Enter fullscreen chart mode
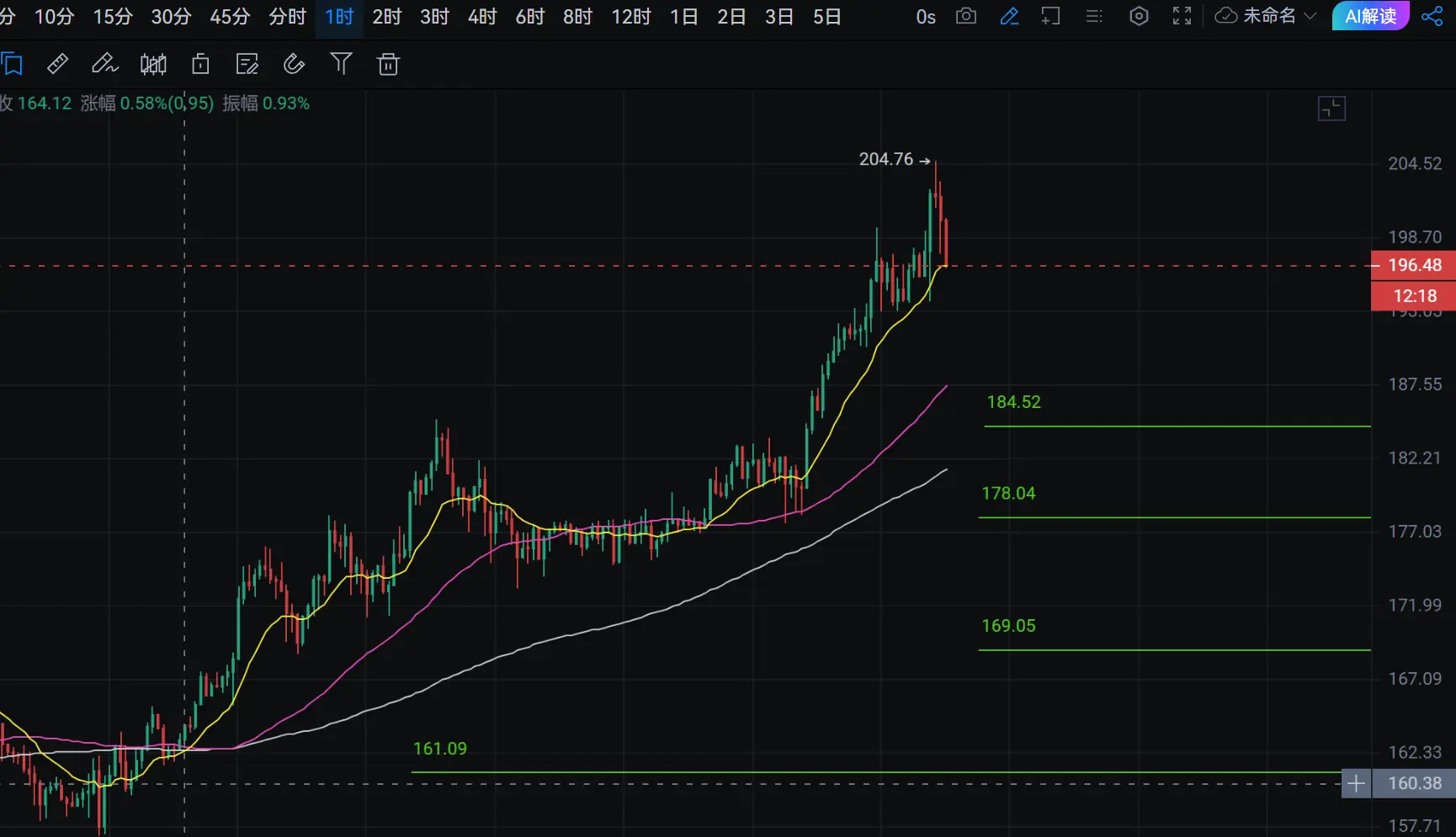Image resolution: width=1456 pixels, height=837 pixels. click(x=1182, y=16)
